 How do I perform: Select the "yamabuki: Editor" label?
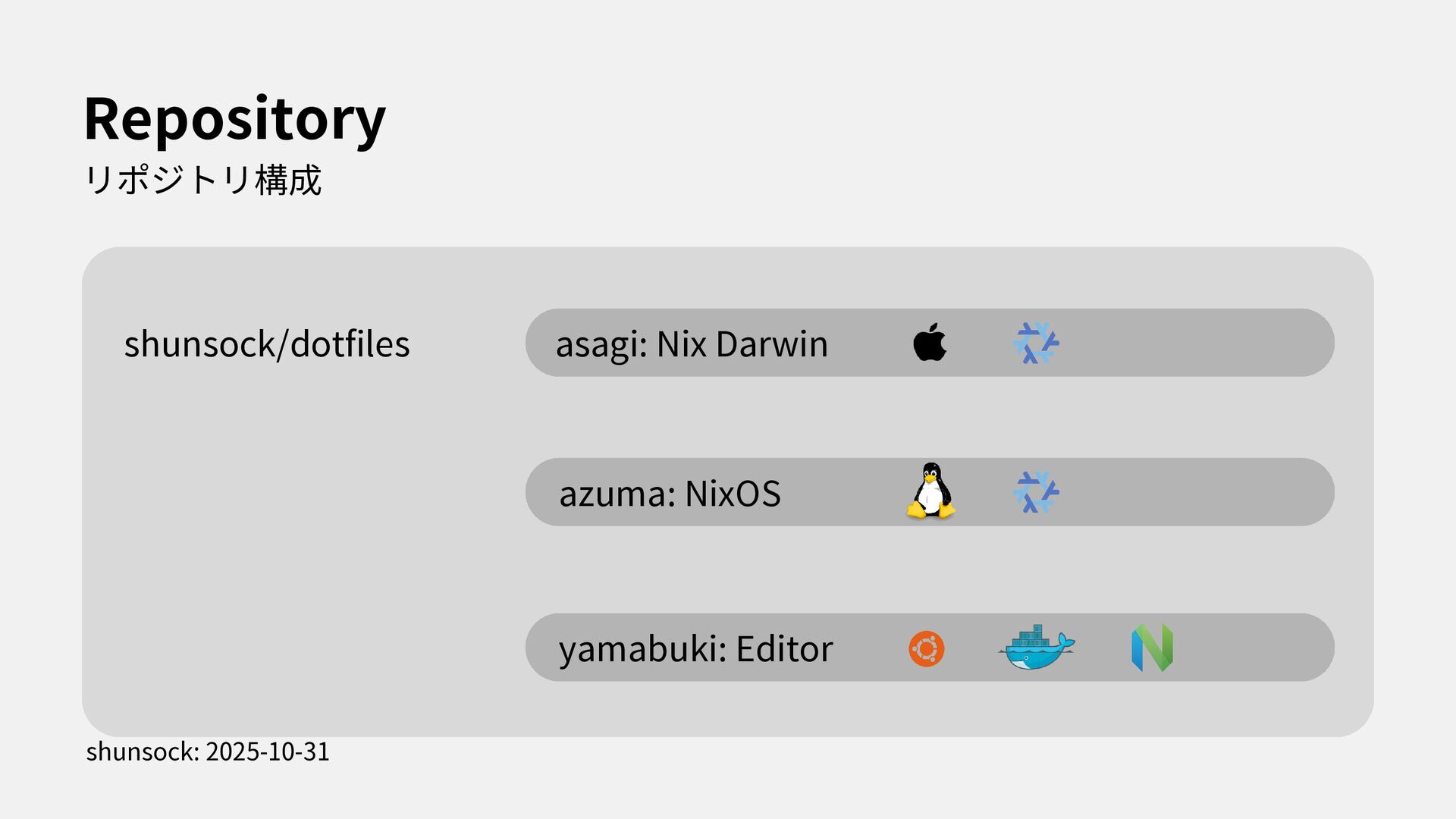[695, 648]
